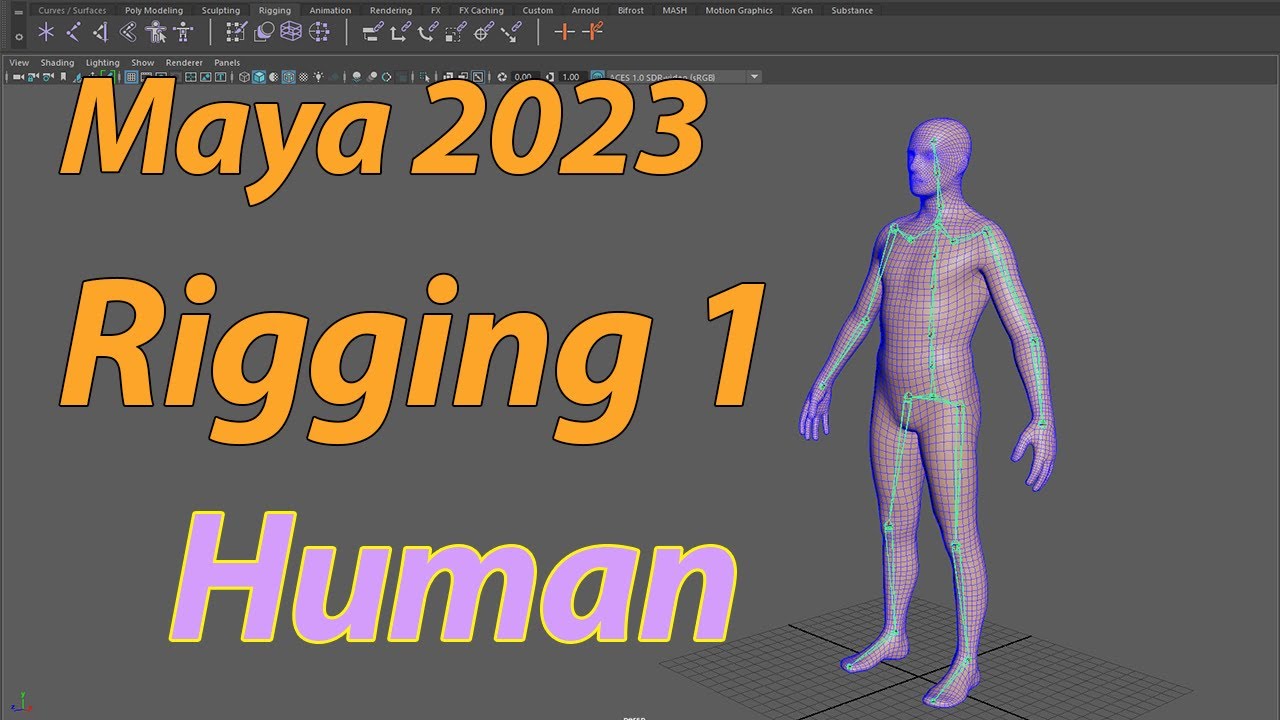The height and width of the screenshot is (720, 1280).
Task: Open the Renderer panel menu
Action: point(184,62)
